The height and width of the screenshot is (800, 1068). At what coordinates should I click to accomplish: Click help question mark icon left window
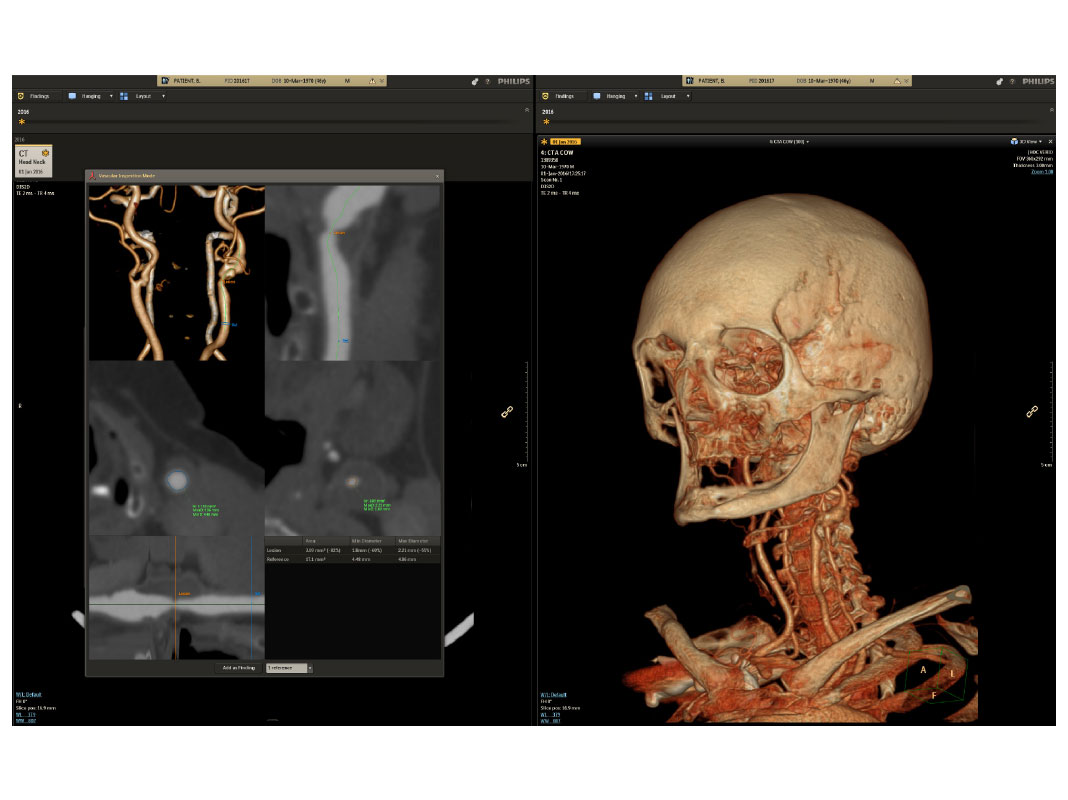tap(487, 81)
